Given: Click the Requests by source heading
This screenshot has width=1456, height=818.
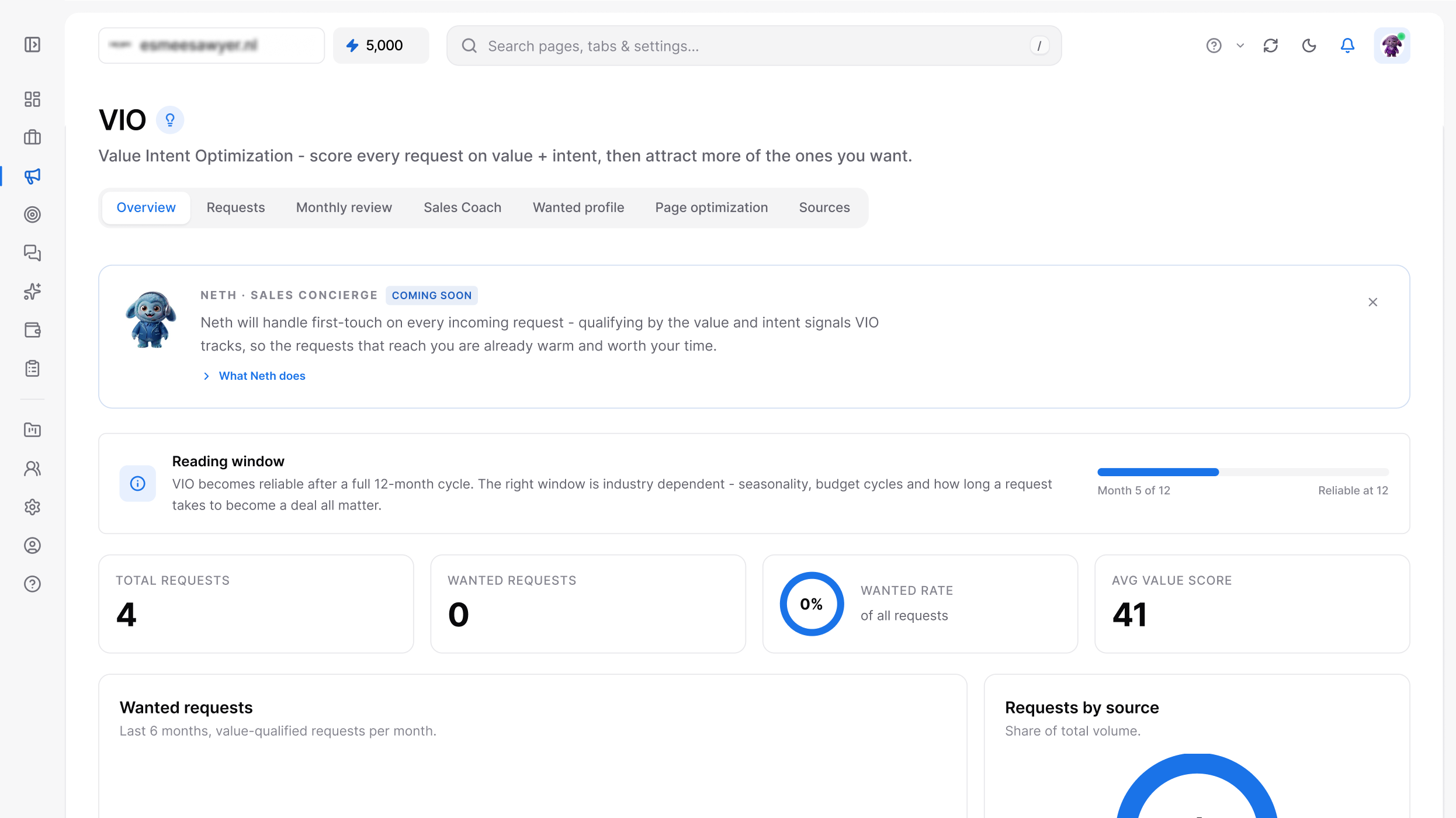Looking at the screenshot, I should [1082, 708].
